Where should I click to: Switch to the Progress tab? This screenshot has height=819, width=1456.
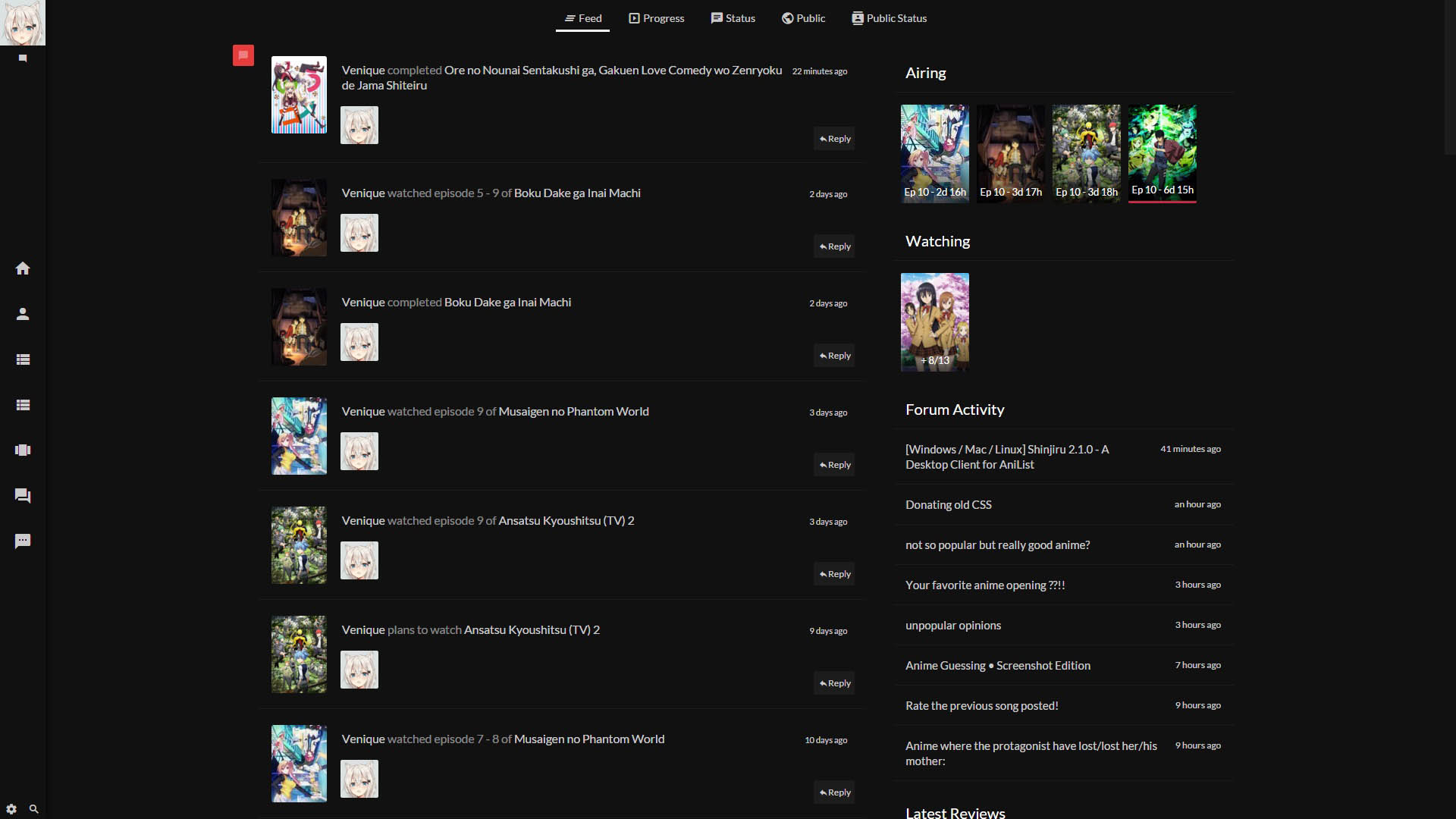(656, 18)
